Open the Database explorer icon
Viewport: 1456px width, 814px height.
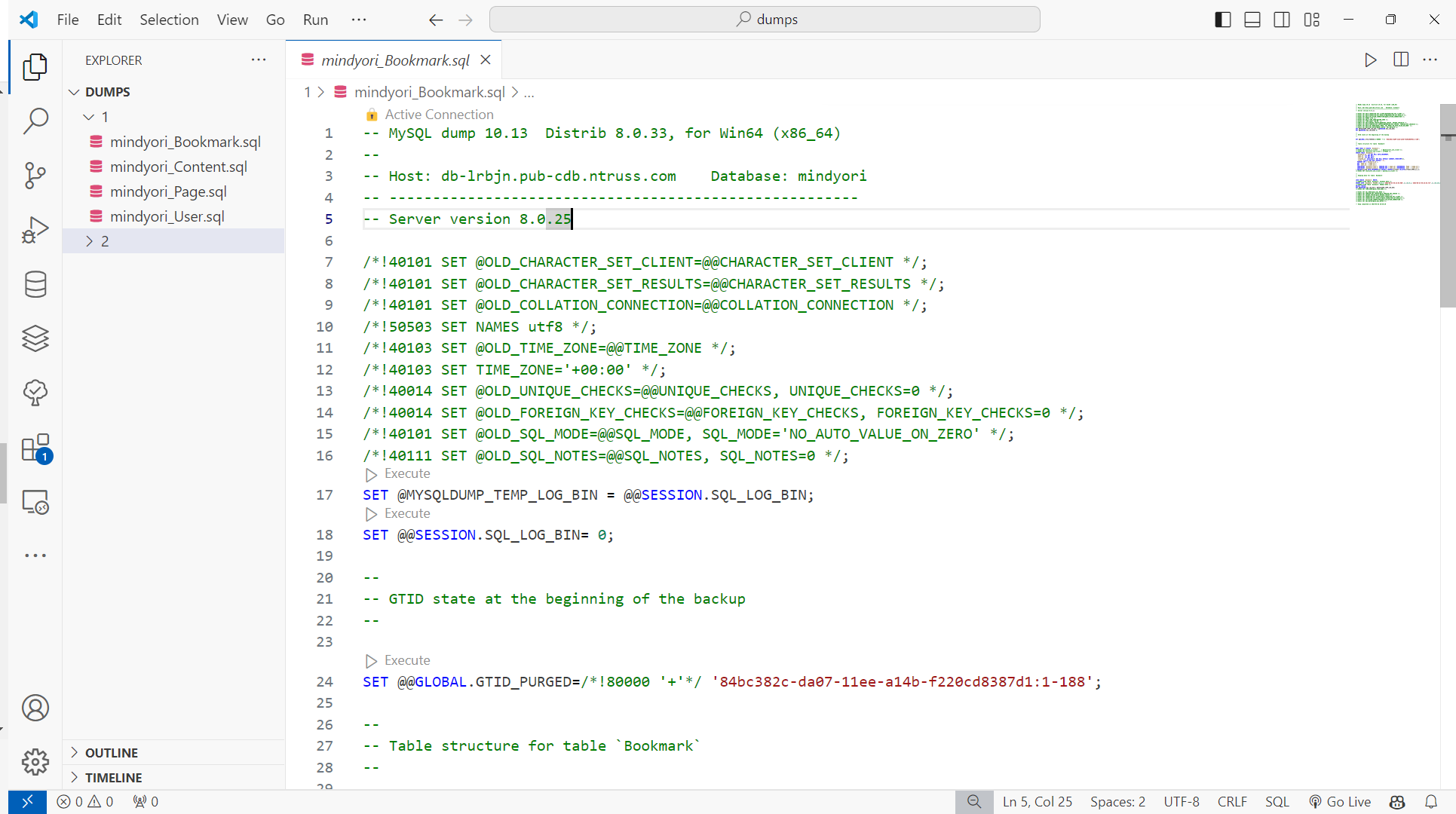click(35, 284)
